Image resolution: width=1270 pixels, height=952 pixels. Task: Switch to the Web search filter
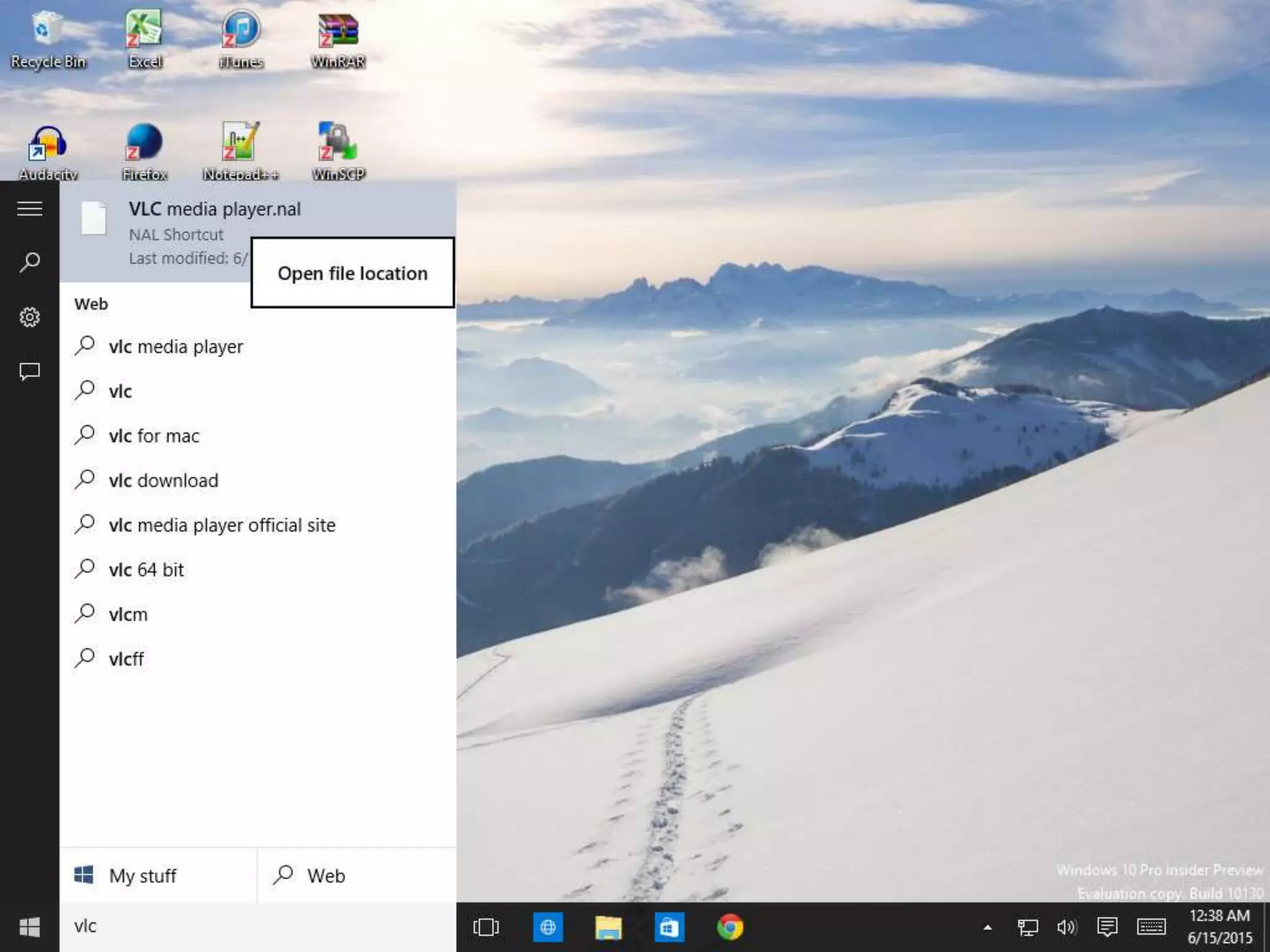tap(357, 875)
